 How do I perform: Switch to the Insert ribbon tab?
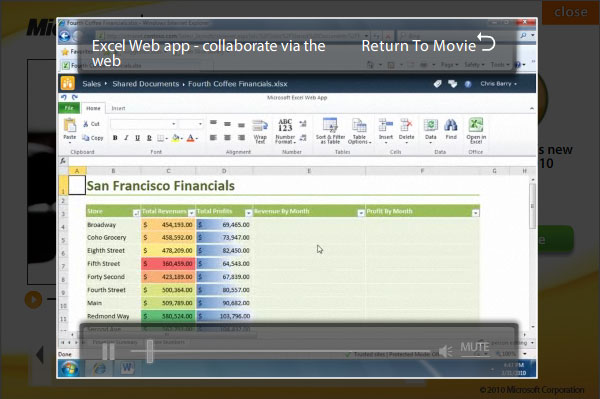click(x=118, y=108)
